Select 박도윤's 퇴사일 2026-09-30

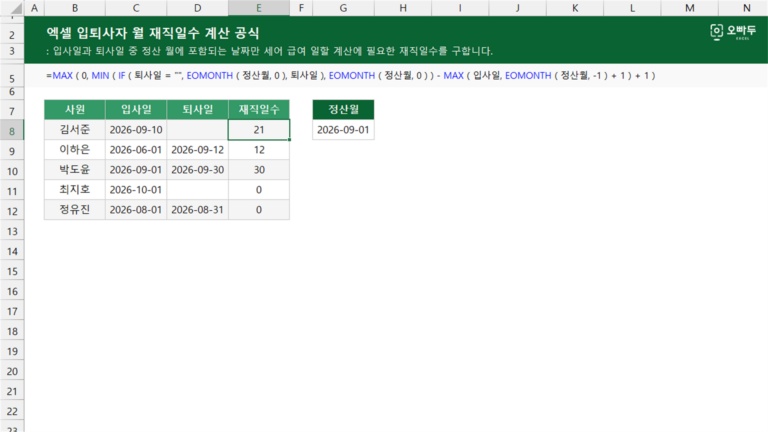click(197, 170)
